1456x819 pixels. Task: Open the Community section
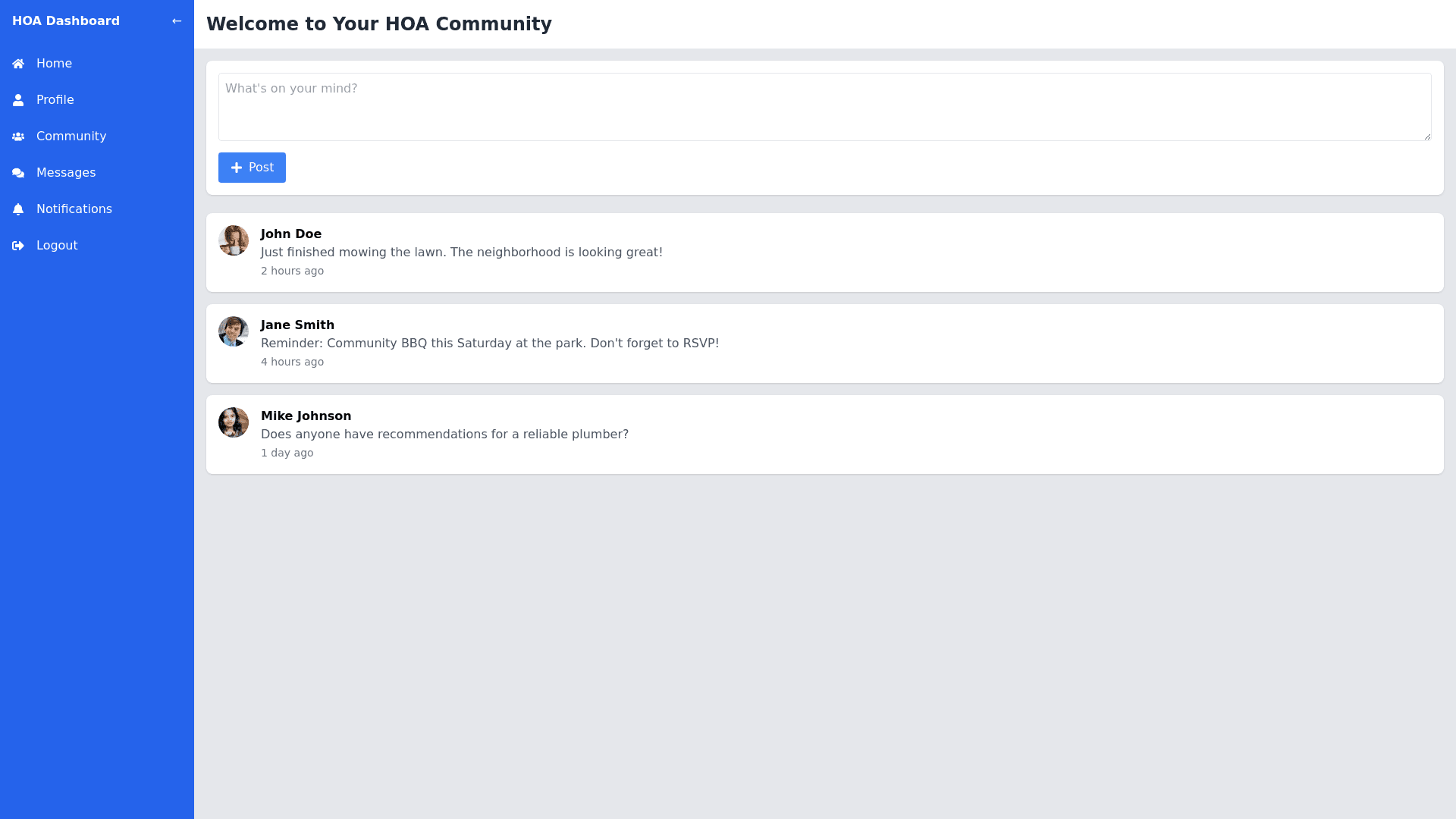coord(71,136)
